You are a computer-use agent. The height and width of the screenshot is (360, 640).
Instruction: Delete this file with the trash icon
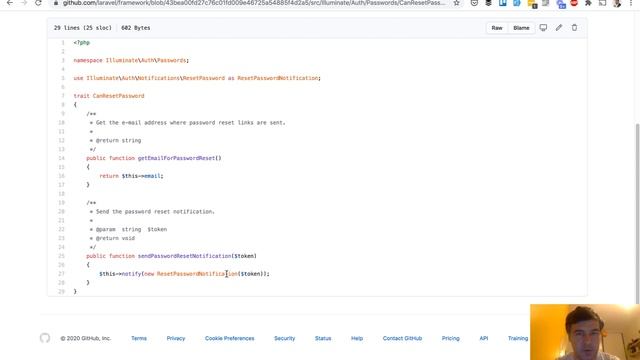tap(574, 28)
